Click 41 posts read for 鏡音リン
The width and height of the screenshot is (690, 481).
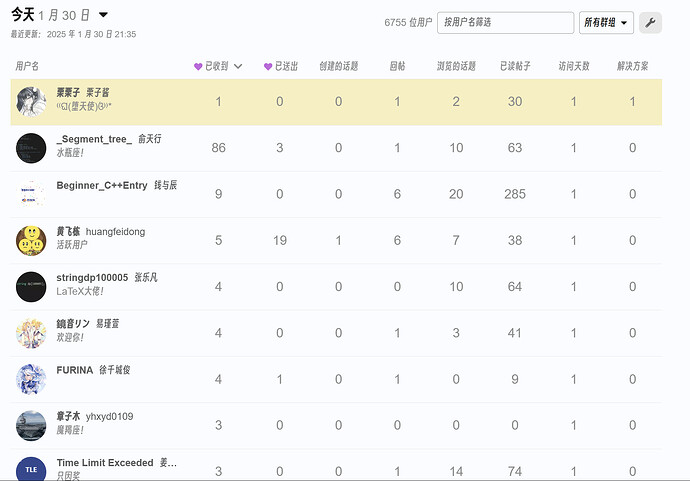(x=515, y=333)
